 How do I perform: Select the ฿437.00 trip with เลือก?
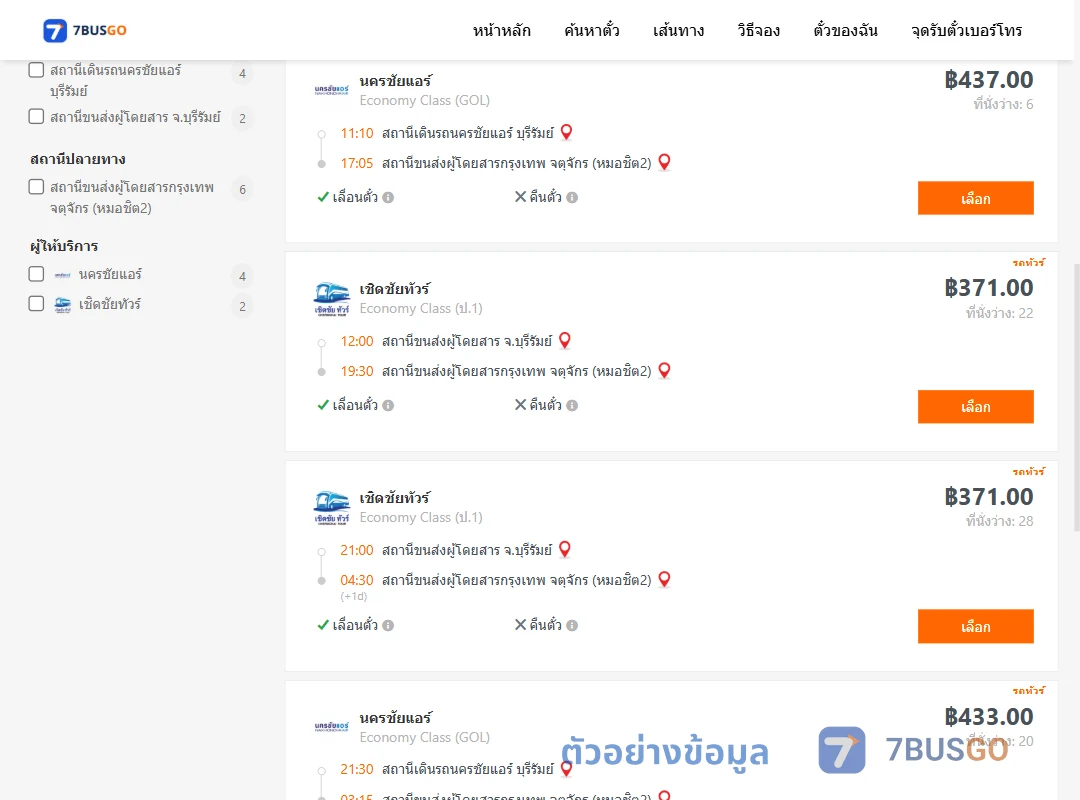click(975, 198)
